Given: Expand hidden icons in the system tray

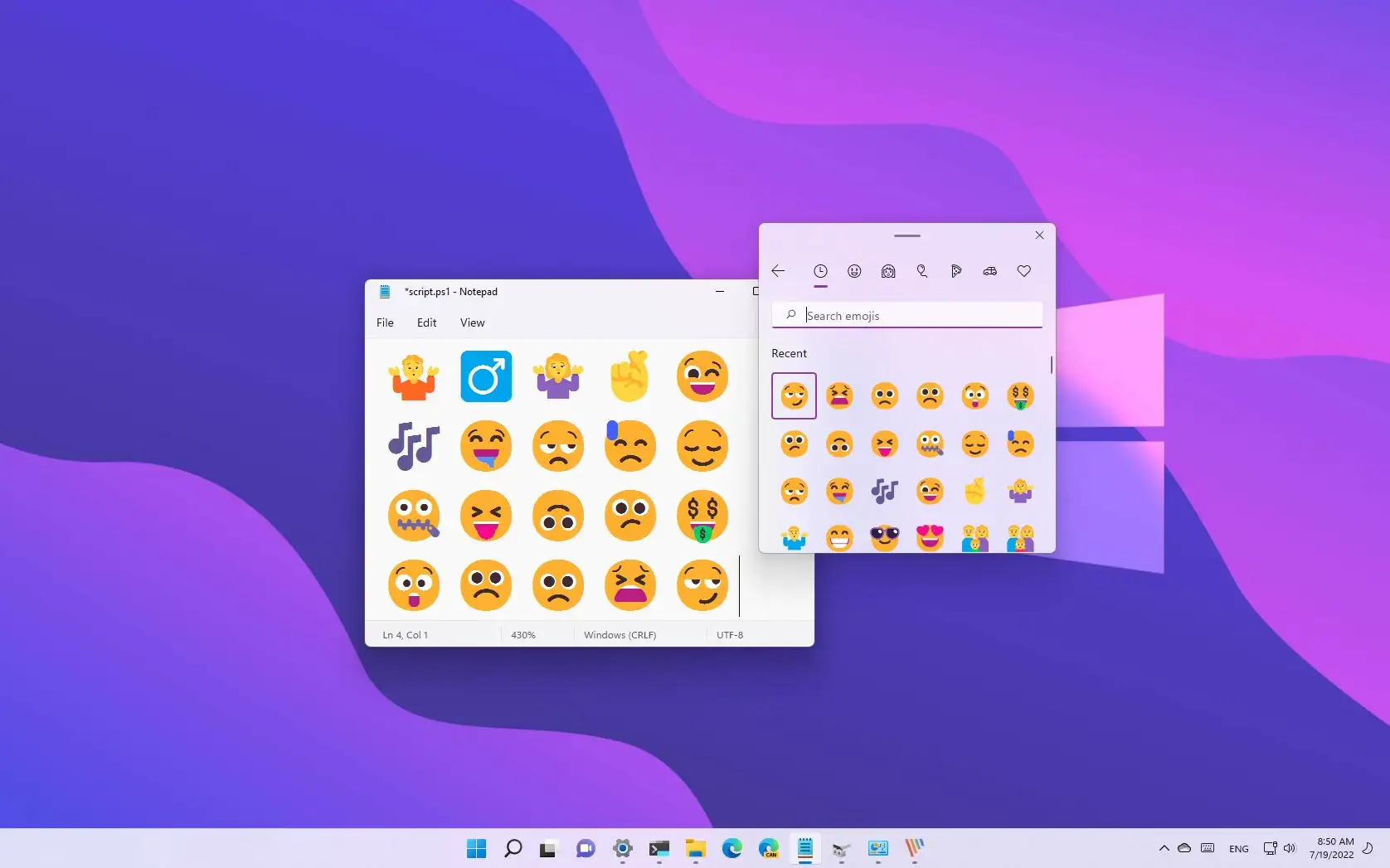Looking at the screenshot, I should [1164, 848].
